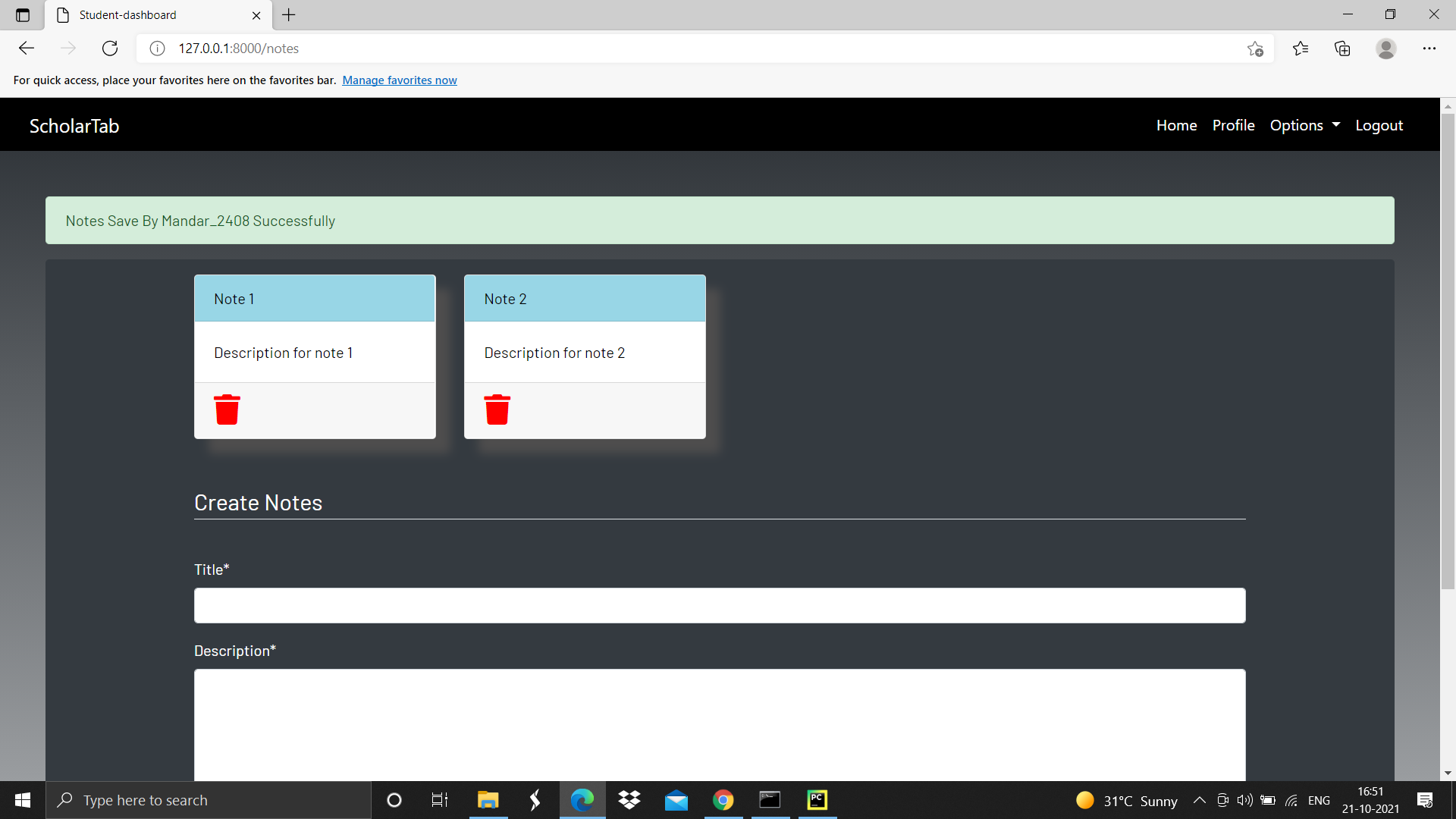Click the page vertical scrollbar

coord(1448,349)
